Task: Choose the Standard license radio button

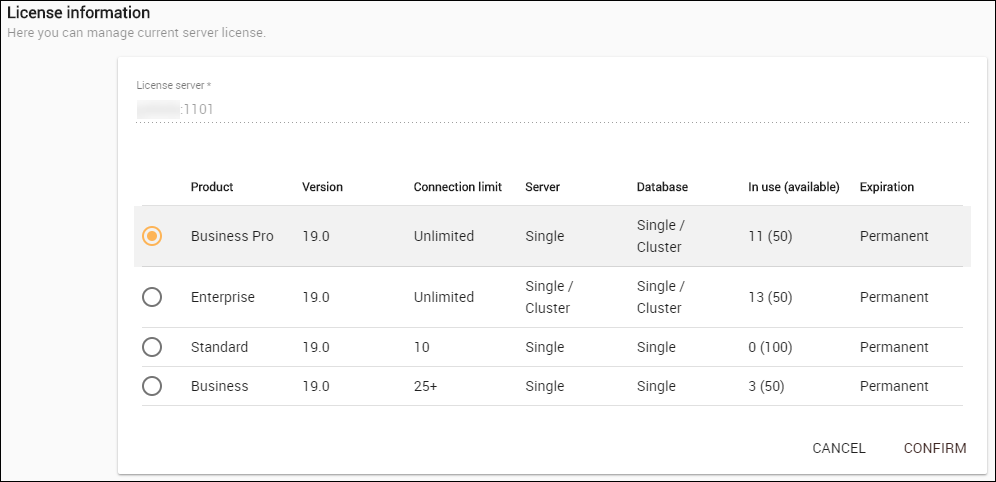Action: click(152, 347)
